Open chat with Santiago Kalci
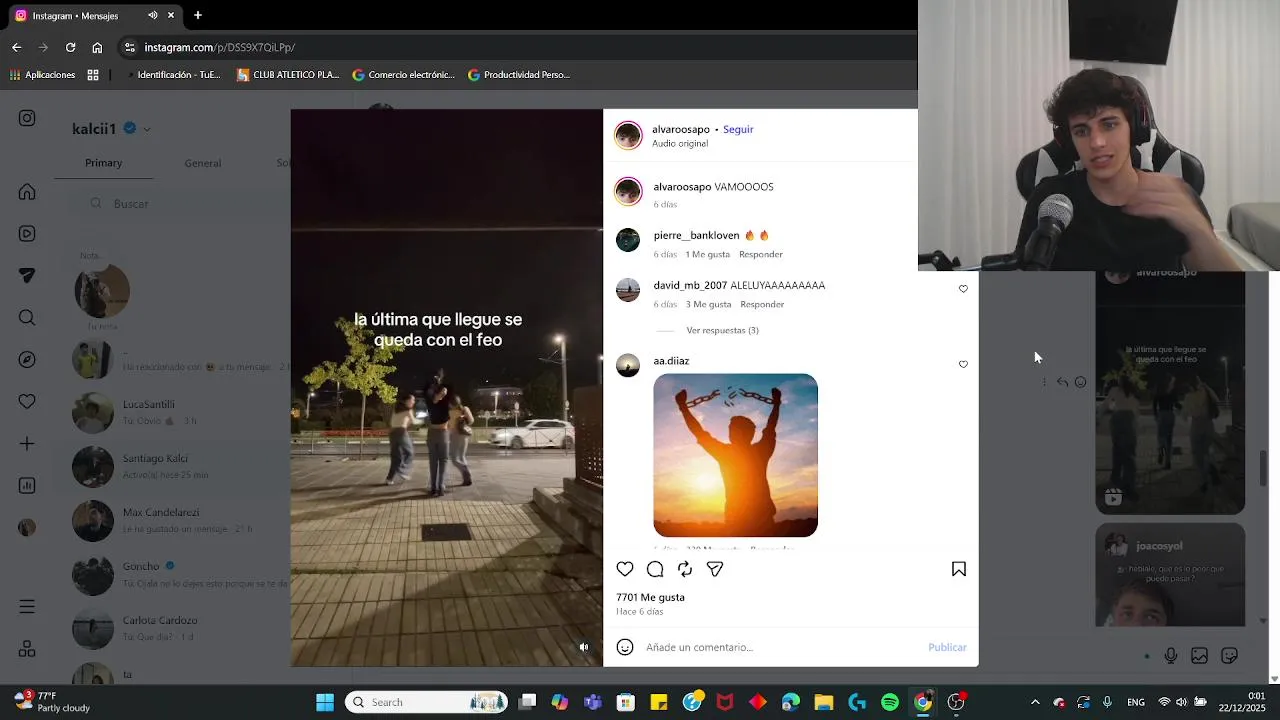Viewport: 1280px width, 720px height. pyautogui.click(x=180, y=466)
